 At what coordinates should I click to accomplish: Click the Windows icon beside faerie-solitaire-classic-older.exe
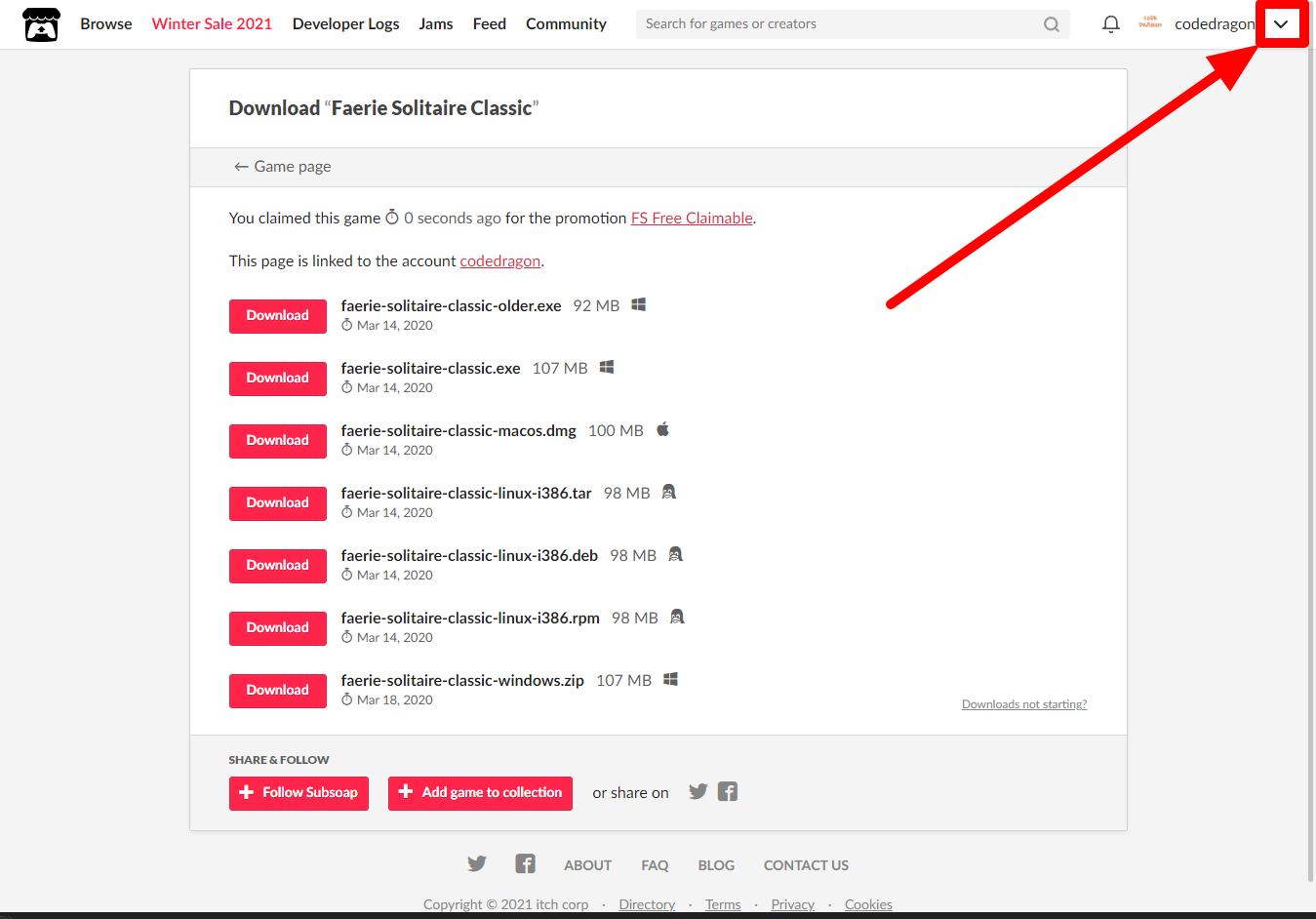(639, 304)
